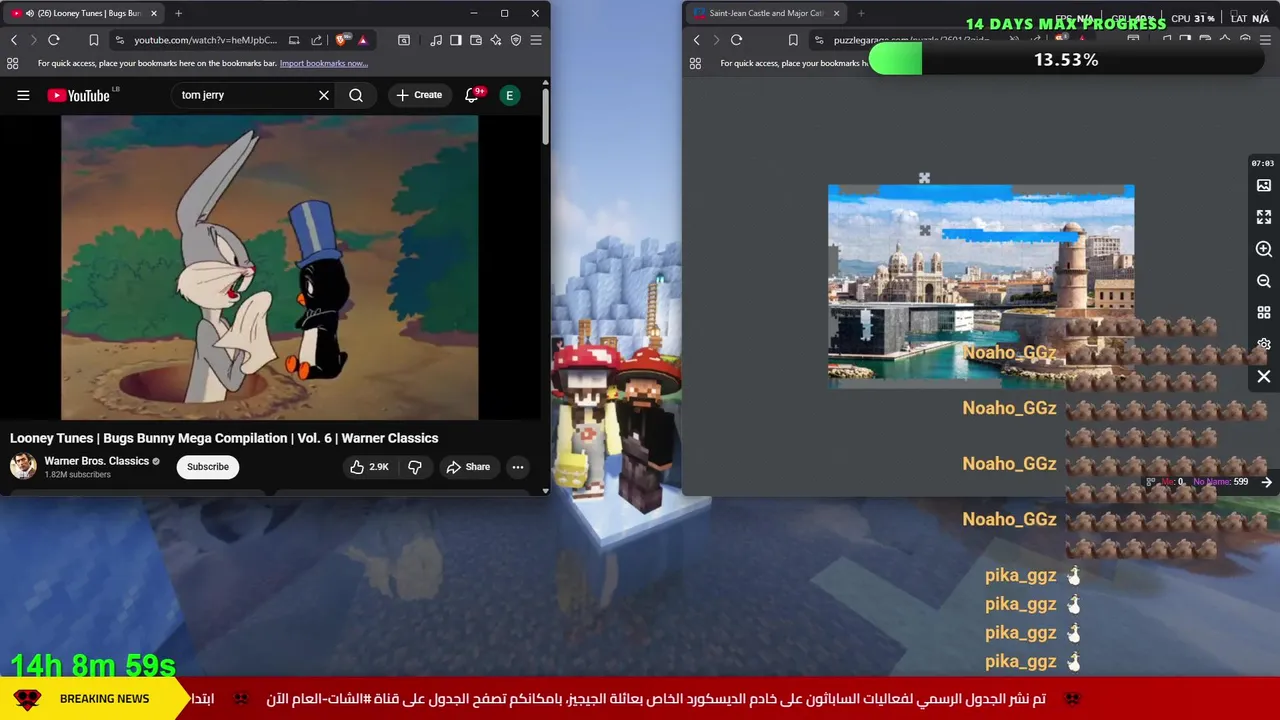This screenshot has width=1280, height=720.
Task: Close the Saint-Jean Castle tab
Action: point(836,13)
